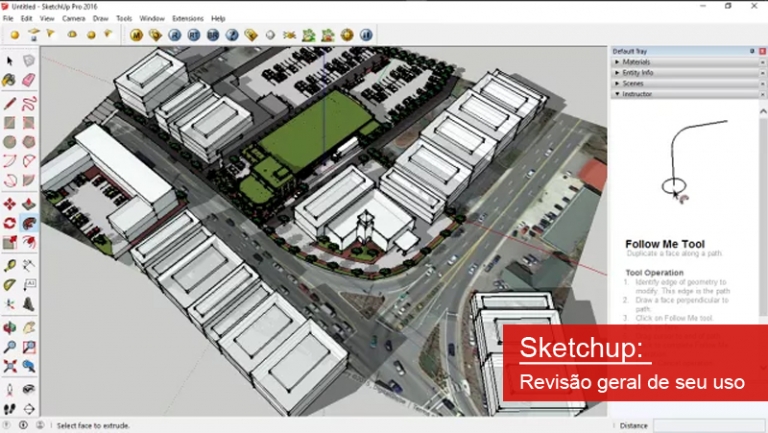Select the Axes tool
The height and width of the screenshot is (433, 768).
[x=10, y=304]
